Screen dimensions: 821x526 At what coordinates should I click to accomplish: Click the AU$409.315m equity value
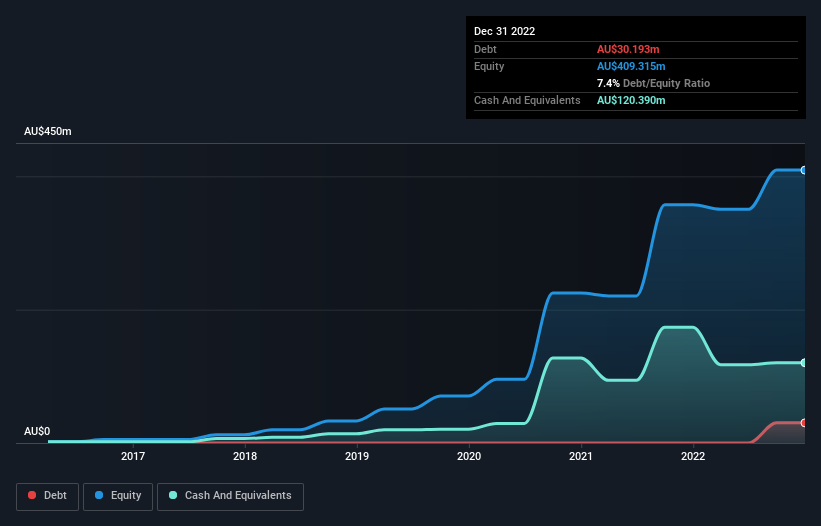[x=631, y=66]
